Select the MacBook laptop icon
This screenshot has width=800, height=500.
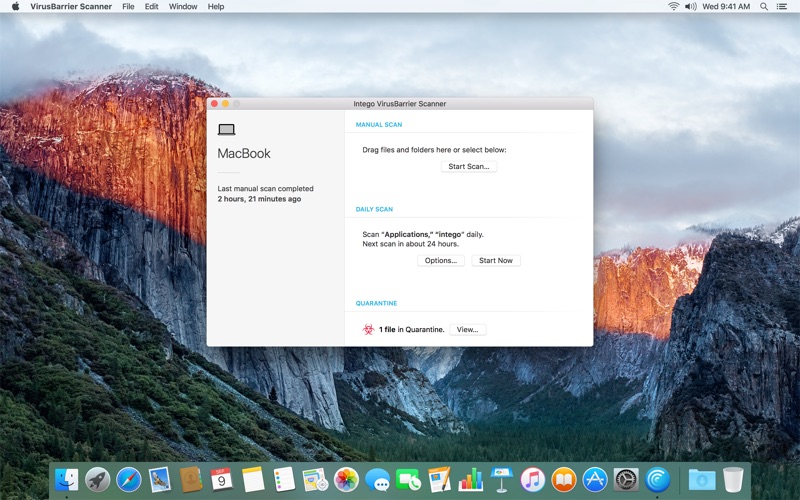point(227,130)
